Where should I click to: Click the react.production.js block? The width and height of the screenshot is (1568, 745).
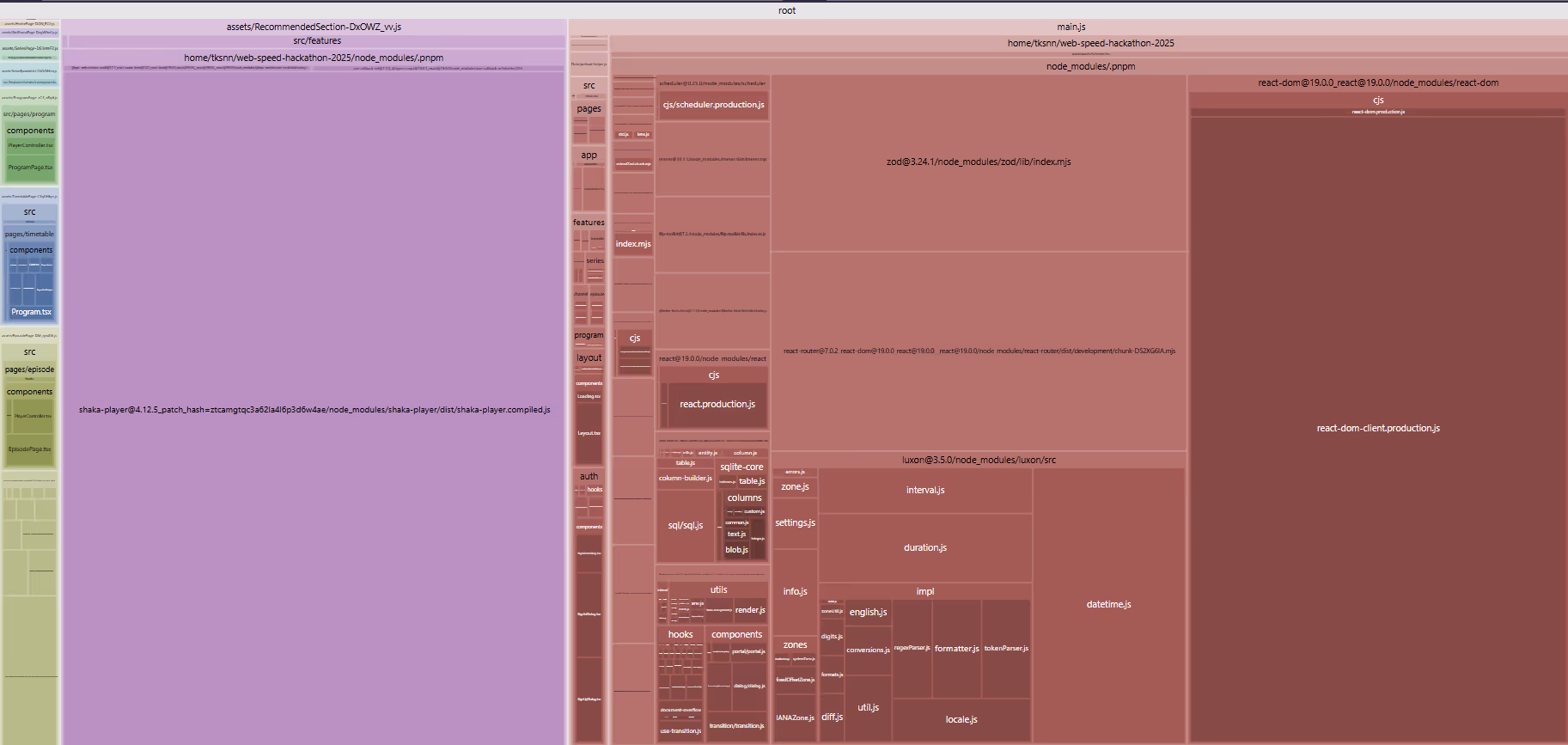point(717,404)
